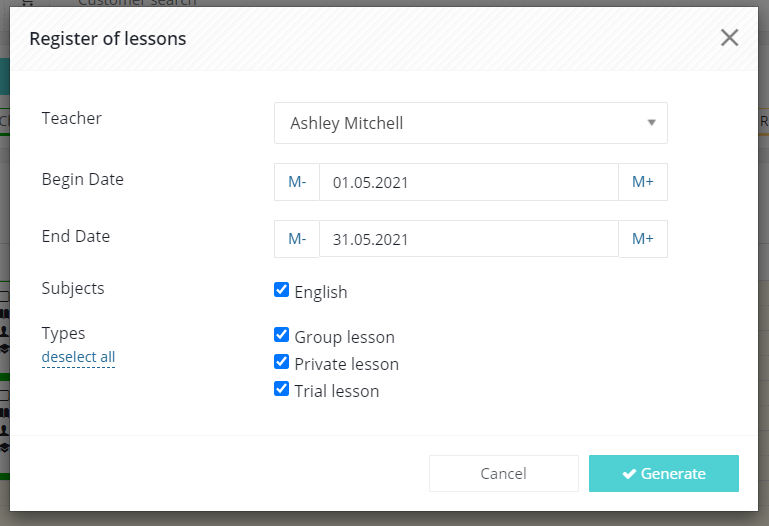
Task: Click the checkmark icon on Generate
Action: pos(629,474)
